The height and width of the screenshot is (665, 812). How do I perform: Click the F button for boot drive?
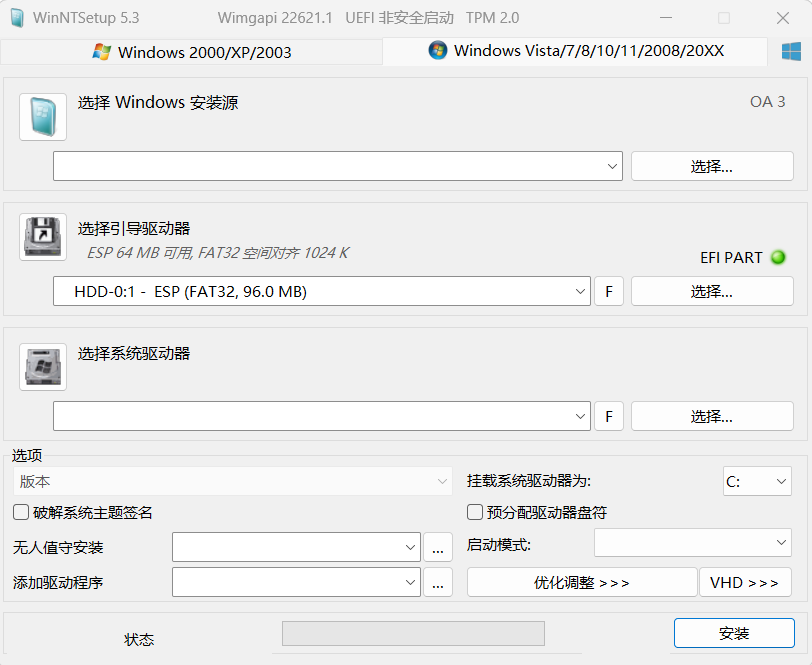pyautogui.click(x=608, y=291)
